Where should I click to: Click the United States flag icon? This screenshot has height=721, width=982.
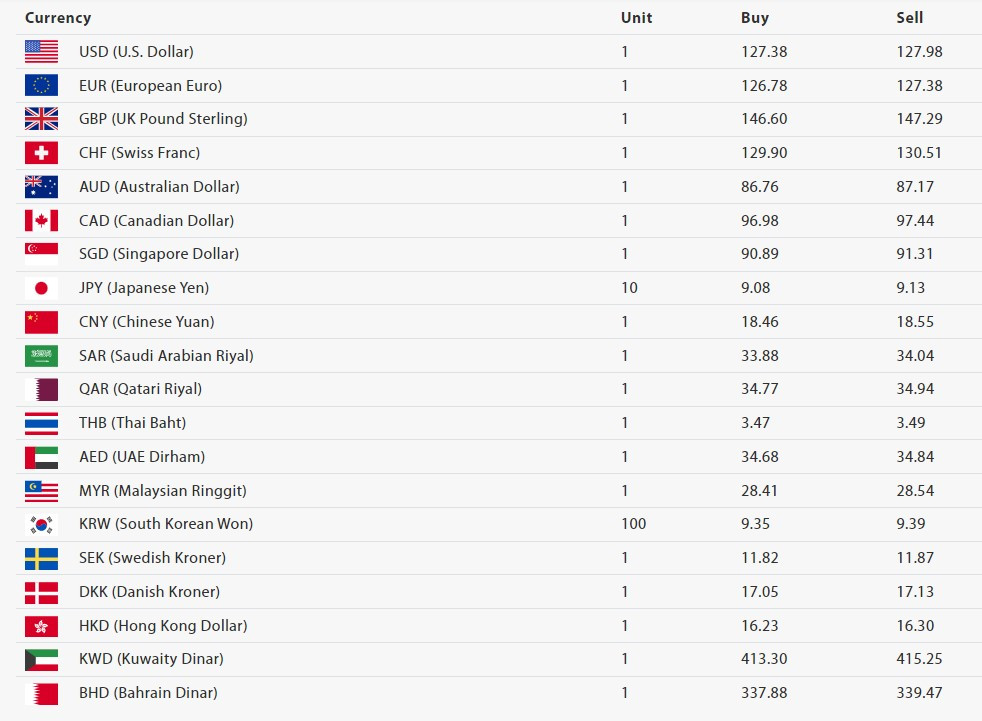[x=41, y=51]
